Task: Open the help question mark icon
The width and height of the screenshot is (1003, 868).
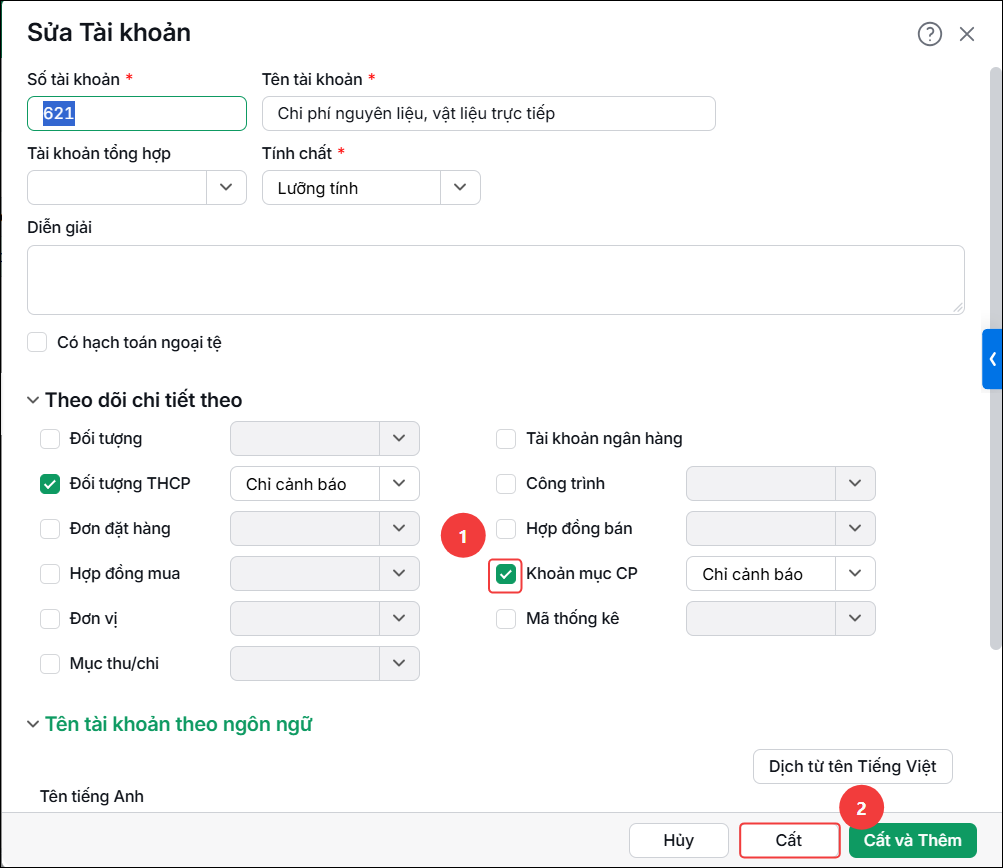Action: pos(929,34)
